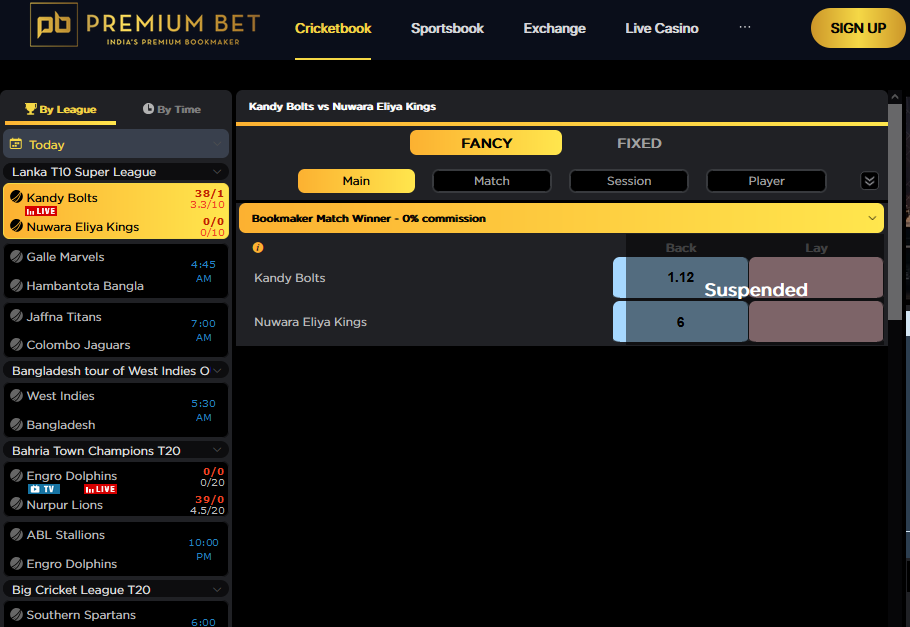Select the FANCY bet type
The image size is (910, 627).
[x=486, y=143]
